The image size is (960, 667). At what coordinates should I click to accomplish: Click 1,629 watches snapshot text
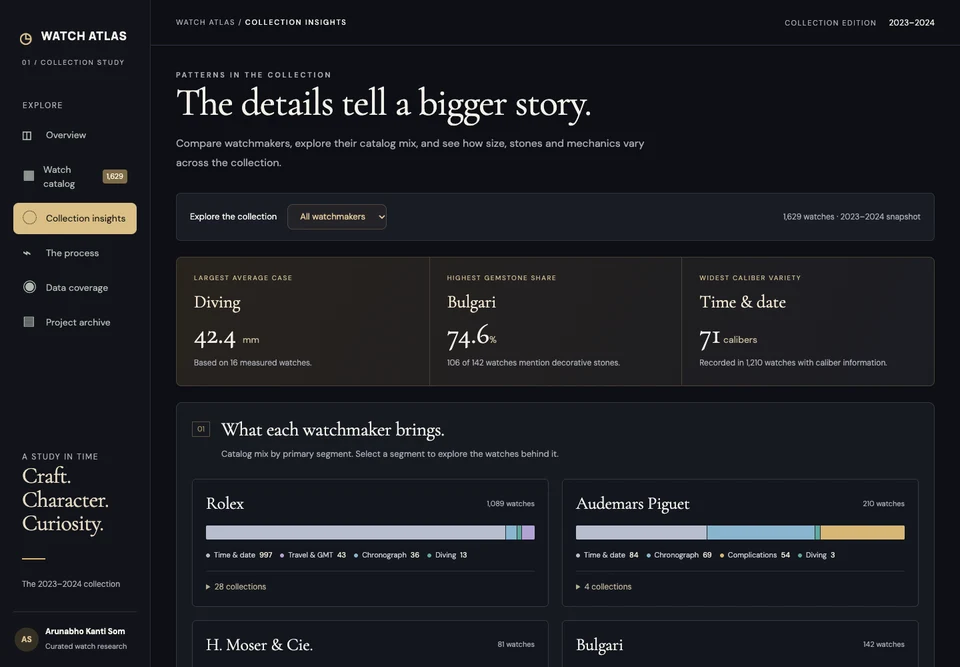(x=852, y=217)
